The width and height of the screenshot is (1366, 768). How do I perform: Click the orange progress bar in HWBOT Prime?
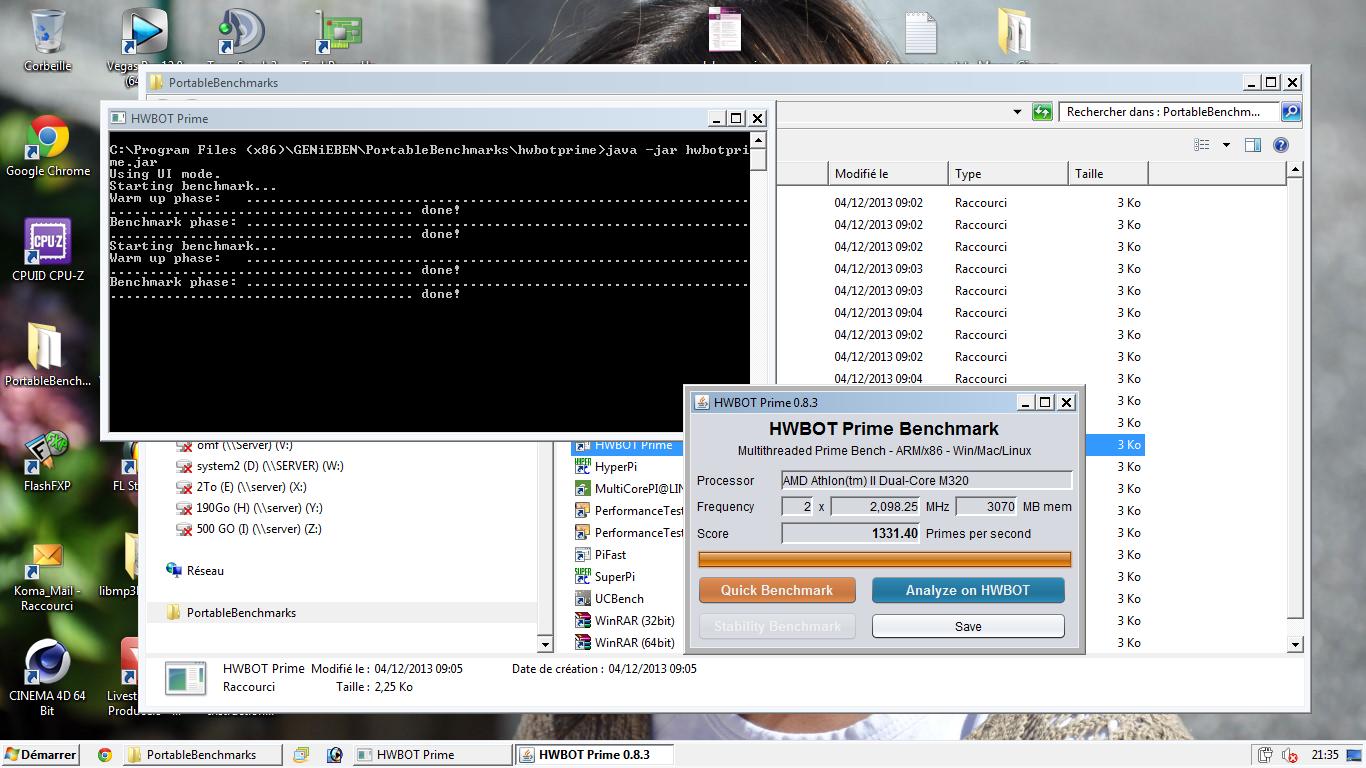[x=884, y=559]
